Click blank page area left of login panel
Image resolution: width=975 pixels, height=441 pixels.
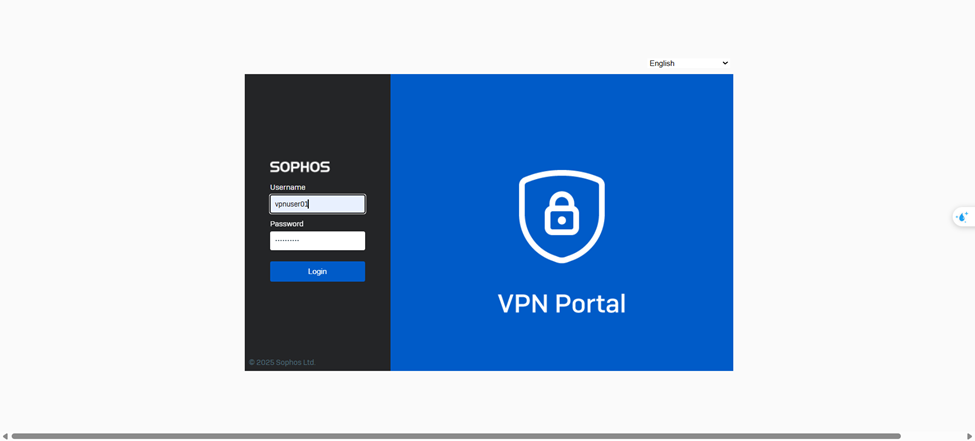[x=120, y=220]
